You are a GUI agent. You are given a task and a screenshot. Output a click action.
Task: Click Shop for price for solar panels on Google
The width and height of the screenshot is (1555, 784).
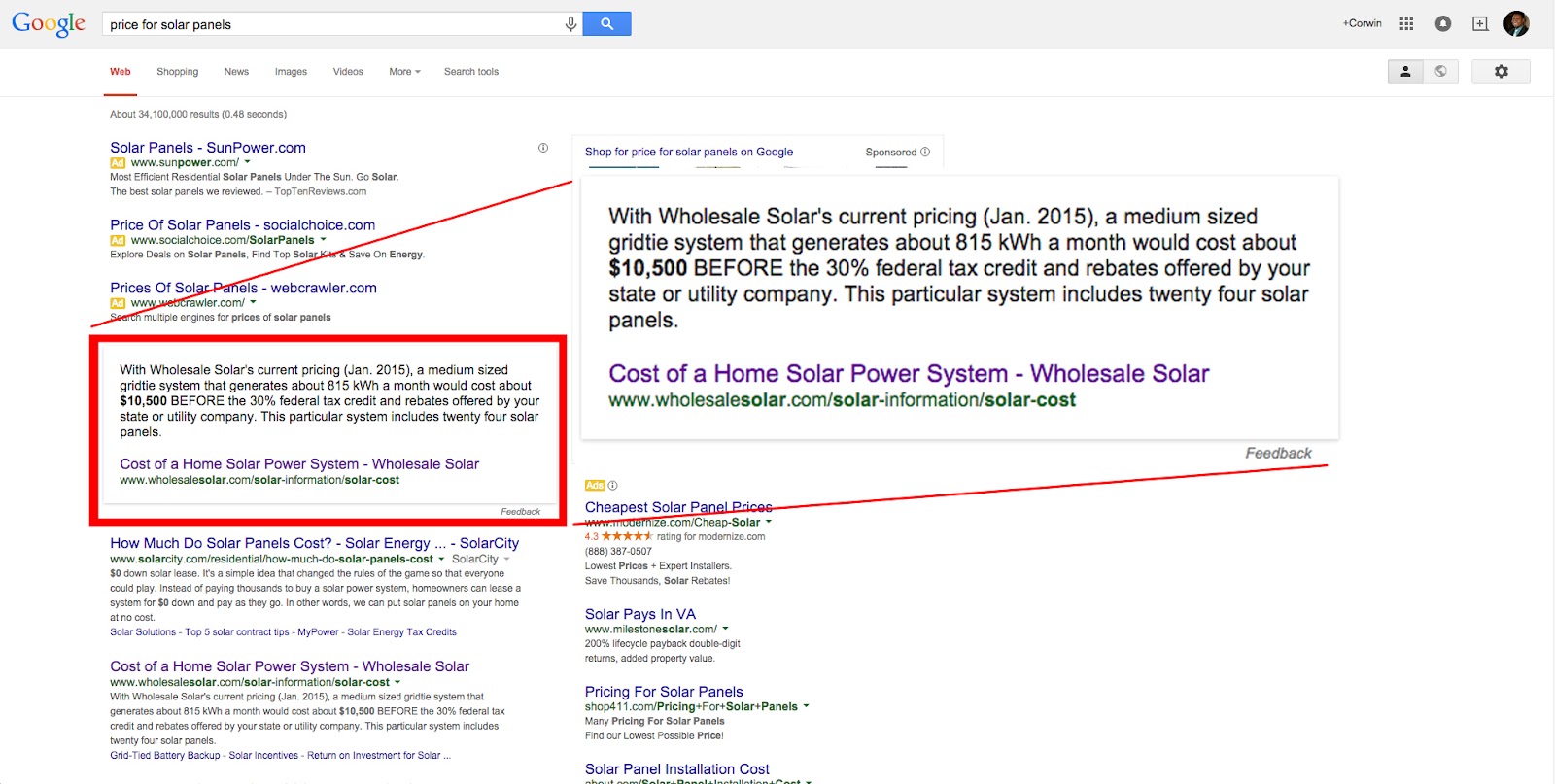[x=689, y=153]
